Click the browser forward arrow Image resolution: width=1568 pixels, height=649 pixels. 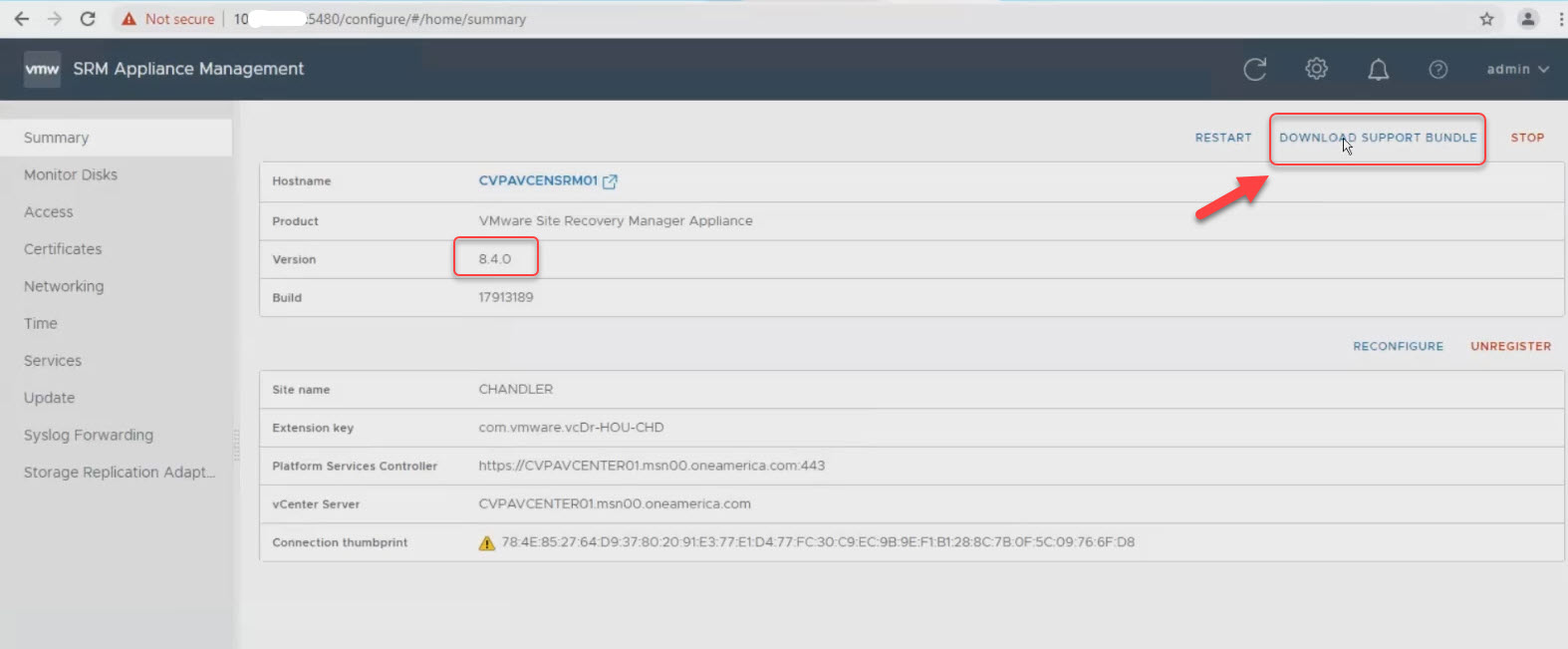pyautogui.click(x=55, y=19)
